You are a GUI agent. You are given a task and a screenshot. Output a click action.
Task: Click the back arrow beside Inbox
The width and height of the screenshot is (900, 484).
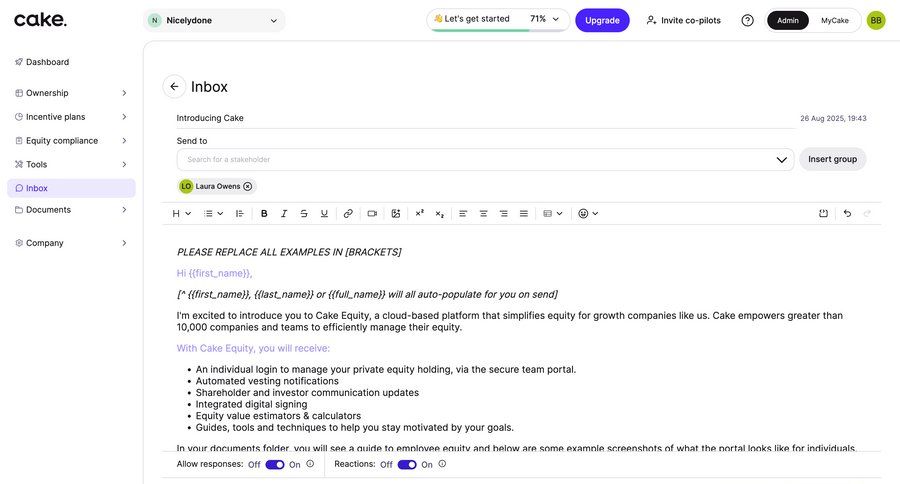(x=174, y=87)
